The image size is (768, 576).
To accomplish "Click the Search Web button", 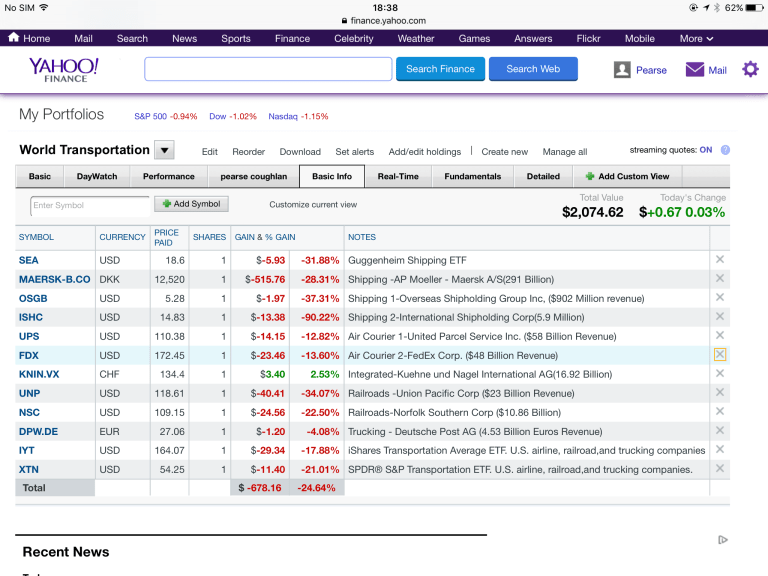I will 533,69.
